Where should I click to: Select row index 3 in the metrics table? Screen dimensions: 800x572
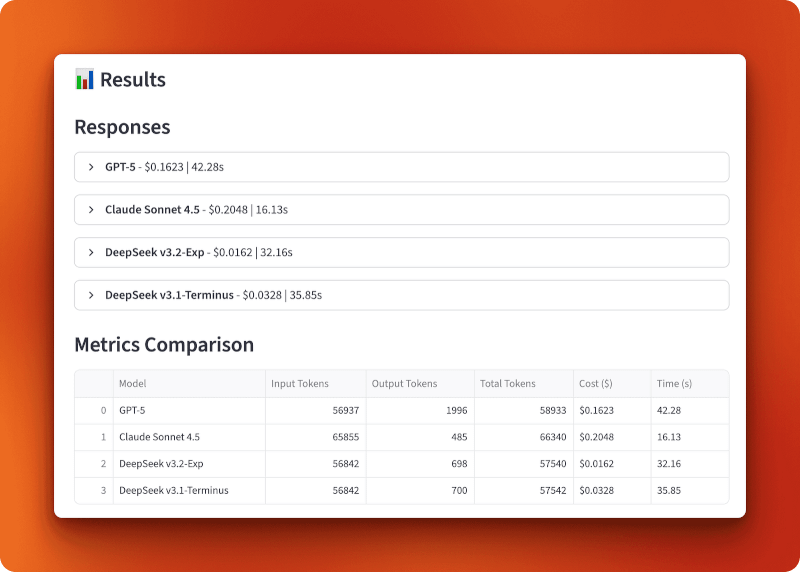pyautogui.click(x=94, y=491)
